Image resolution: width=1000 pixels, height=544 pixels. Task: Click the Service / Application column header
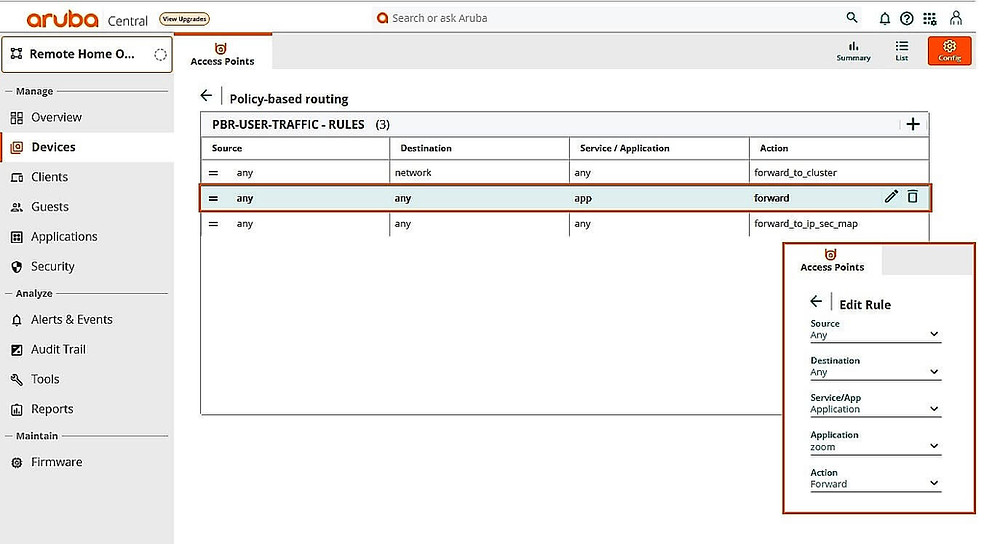tap(624, 148)
